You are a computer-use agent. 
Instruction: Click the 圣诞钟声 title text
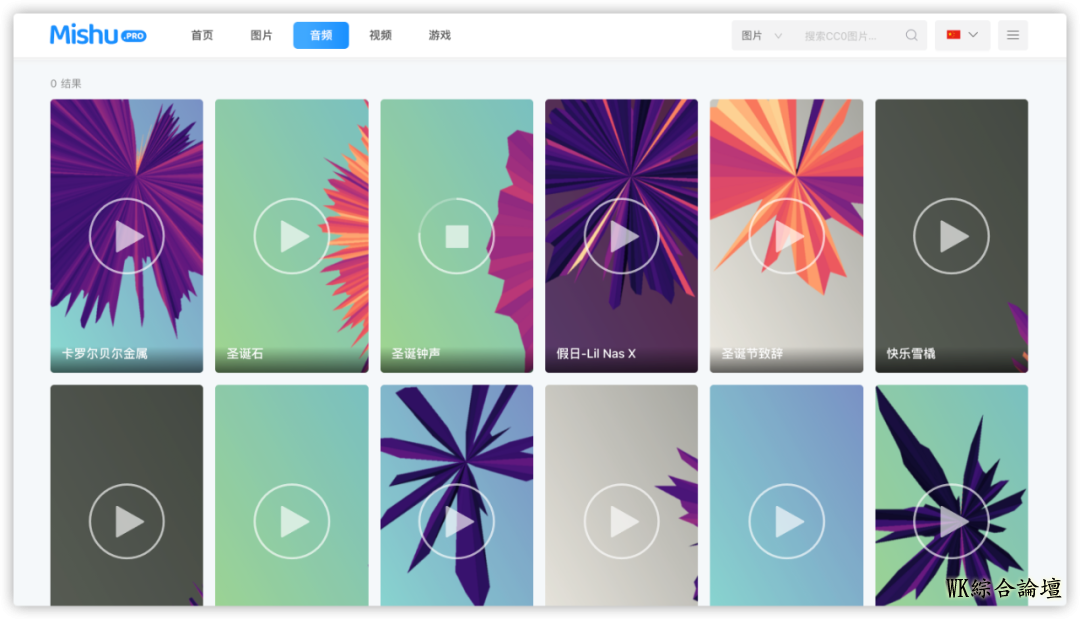click(x=416, y=353)
